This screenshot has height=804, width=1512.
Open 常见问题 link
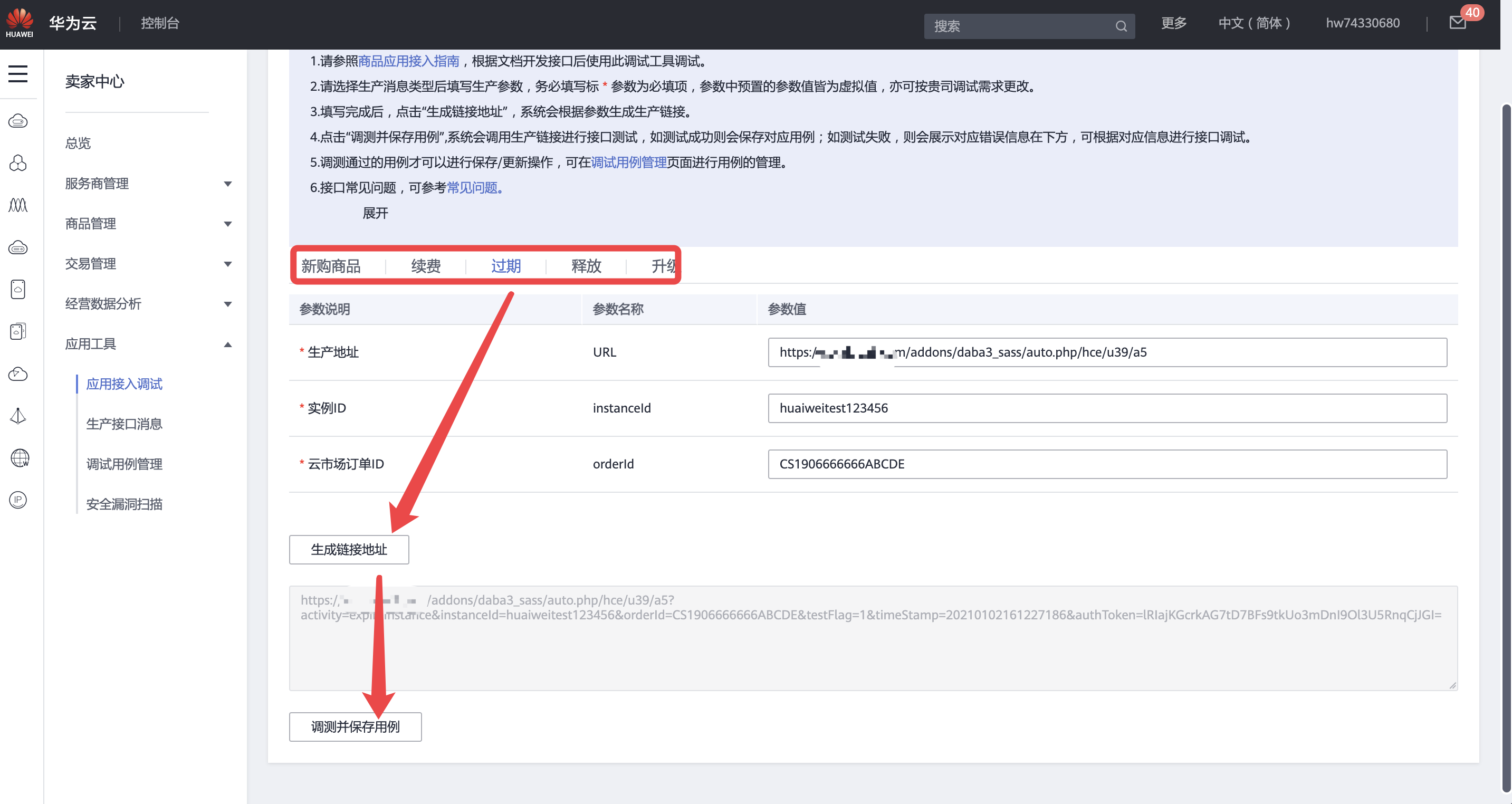point(474,188)
